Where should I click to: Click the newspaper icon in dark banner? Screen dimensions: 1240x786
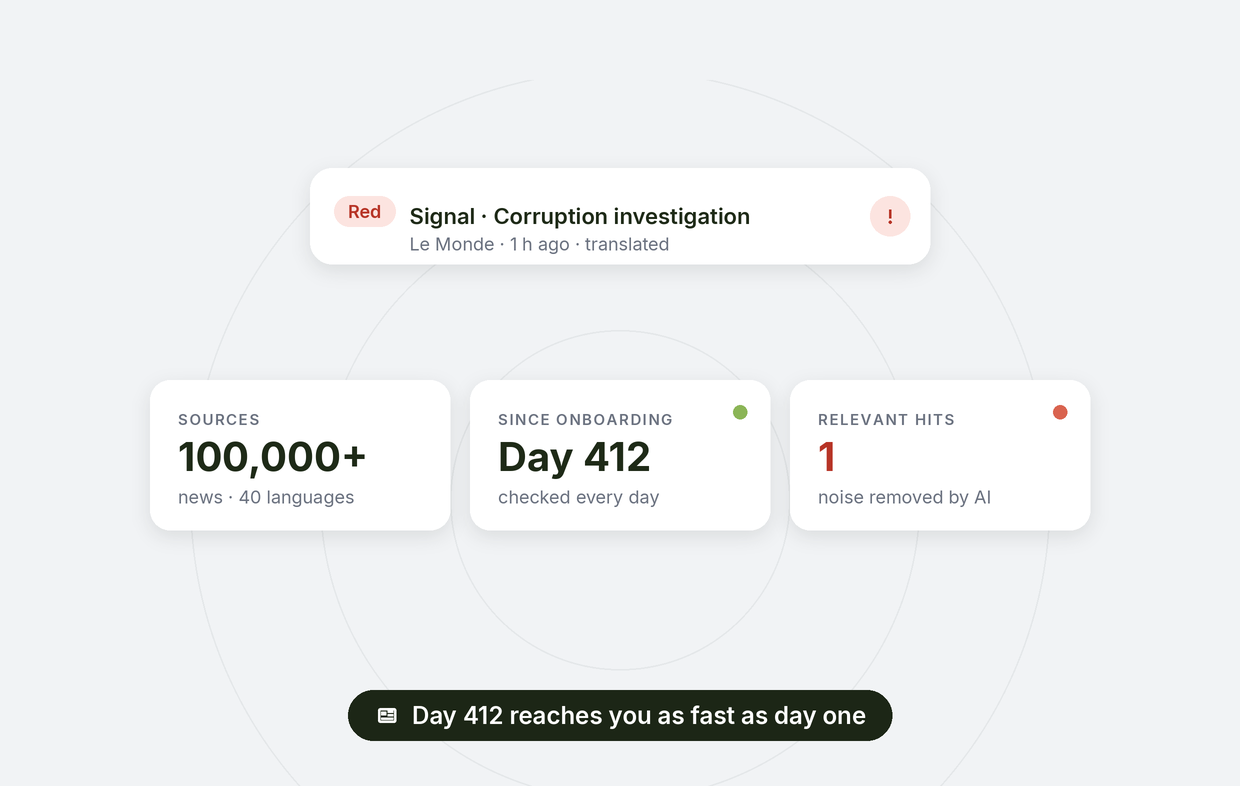(x=387, y=716)
